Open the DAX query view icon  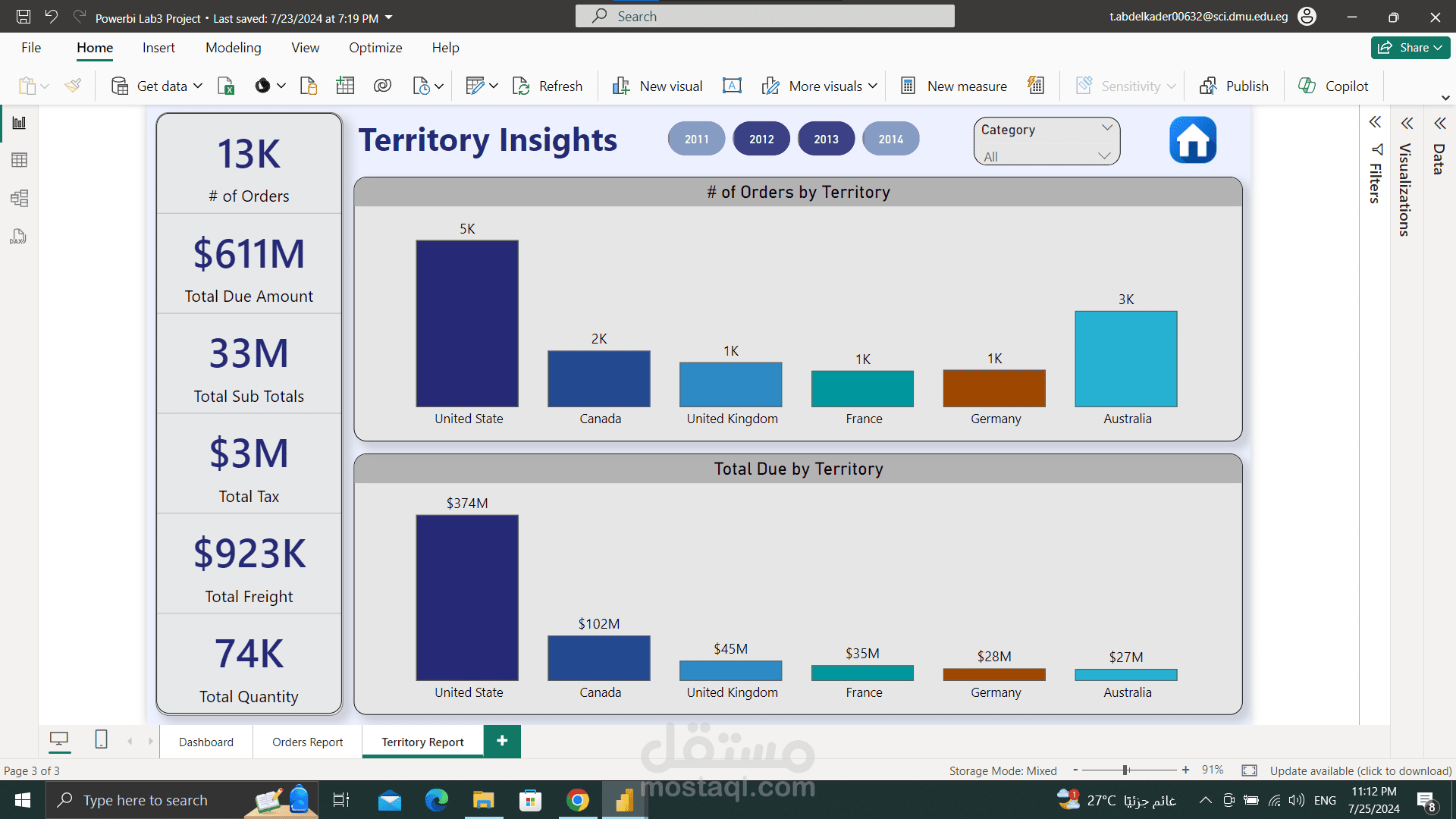tap(19, 237)
